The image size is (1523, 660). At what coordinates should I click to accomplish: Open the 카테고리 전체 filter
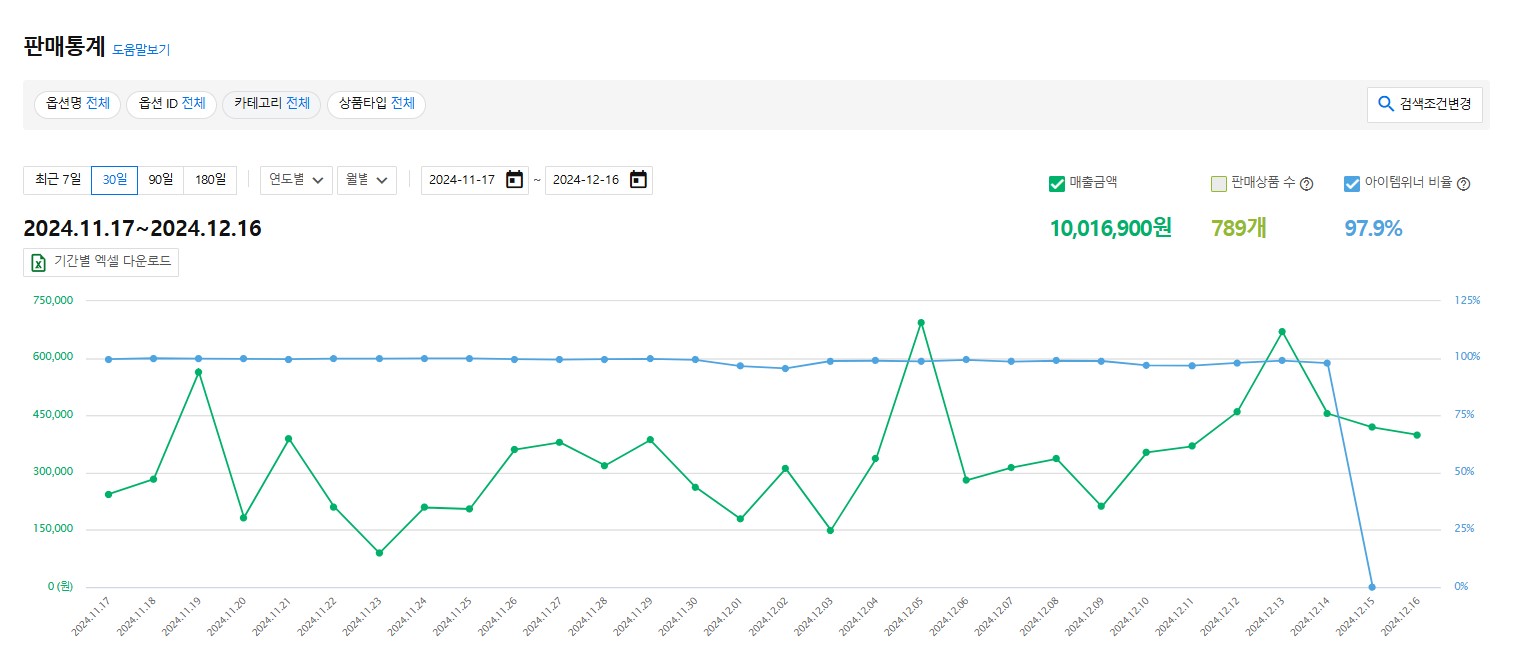tap(271, 104)
